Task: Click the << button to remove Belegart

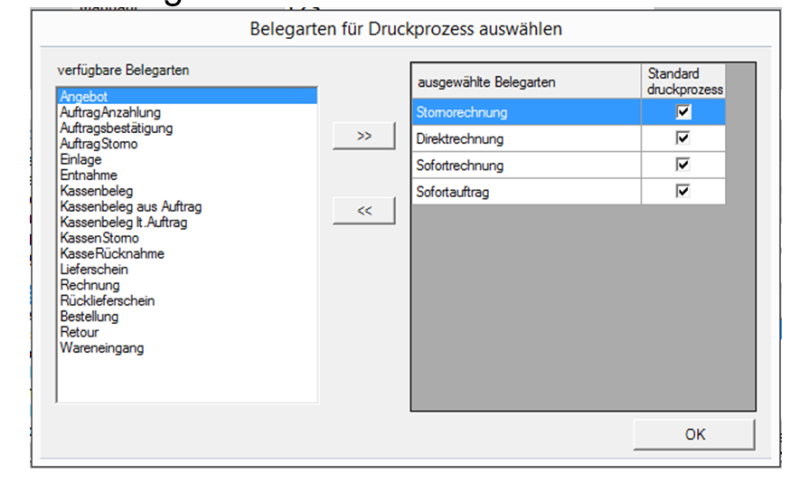Action: tap(364, 211)
